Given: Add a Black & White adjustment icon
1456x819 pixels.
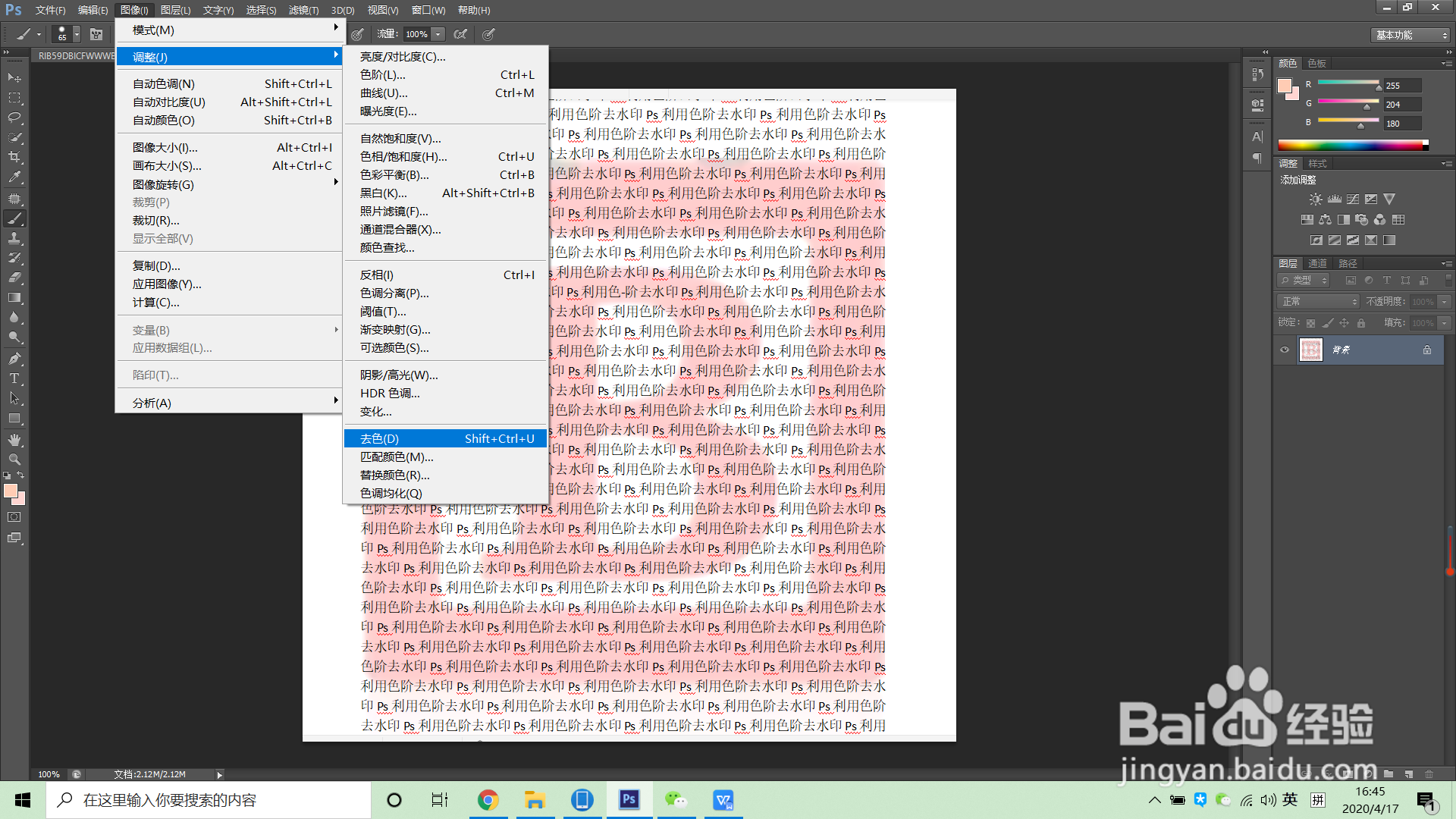Looking at the screenshot, I should [1343, 220].
